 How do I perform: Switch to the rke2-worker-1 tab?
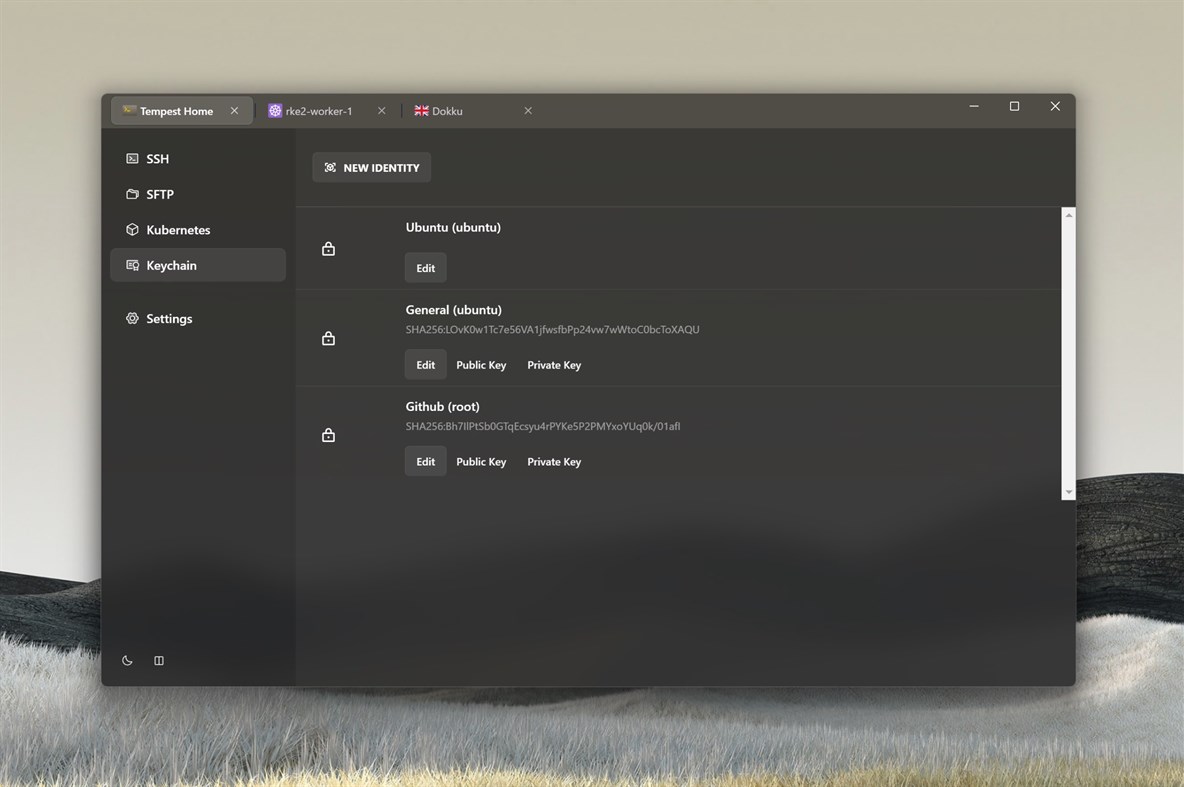pos(320,111)
